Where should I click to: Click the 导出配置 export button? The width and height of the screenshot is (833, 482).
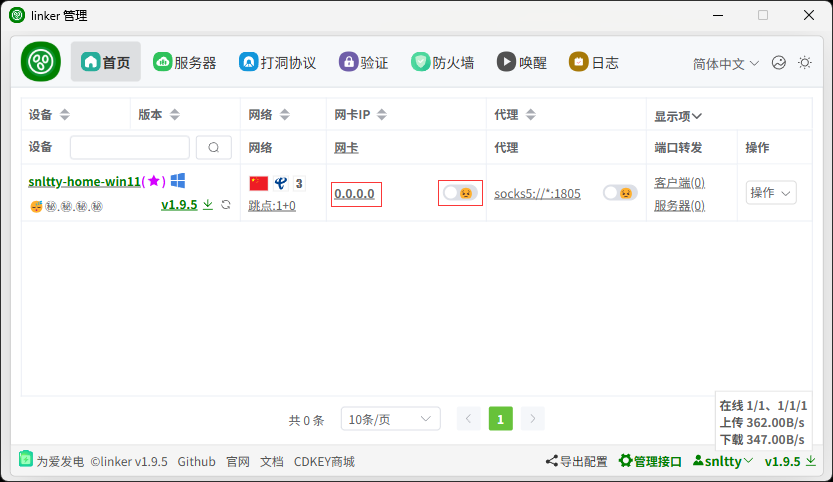point(576,461)
